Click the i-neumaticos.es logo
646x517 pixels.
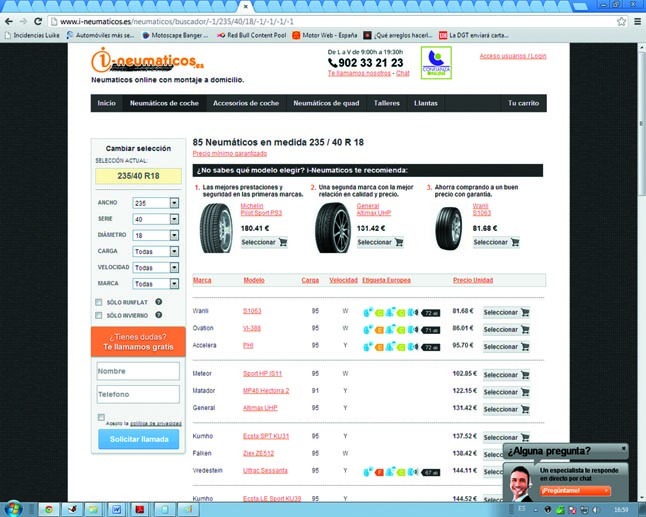click(x=147, y=61)
